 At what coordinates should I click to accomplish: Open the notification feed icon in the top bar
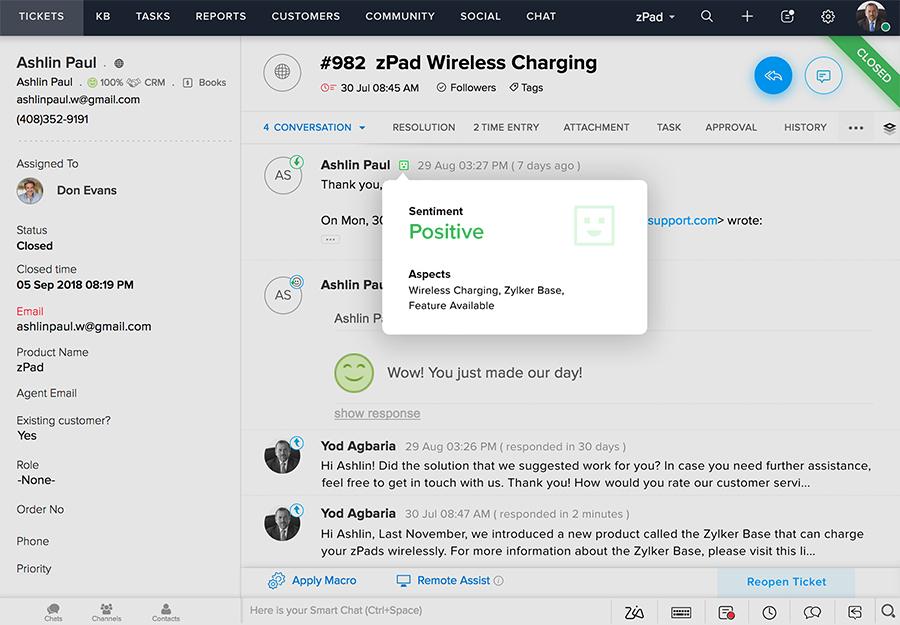click(787, 17)
